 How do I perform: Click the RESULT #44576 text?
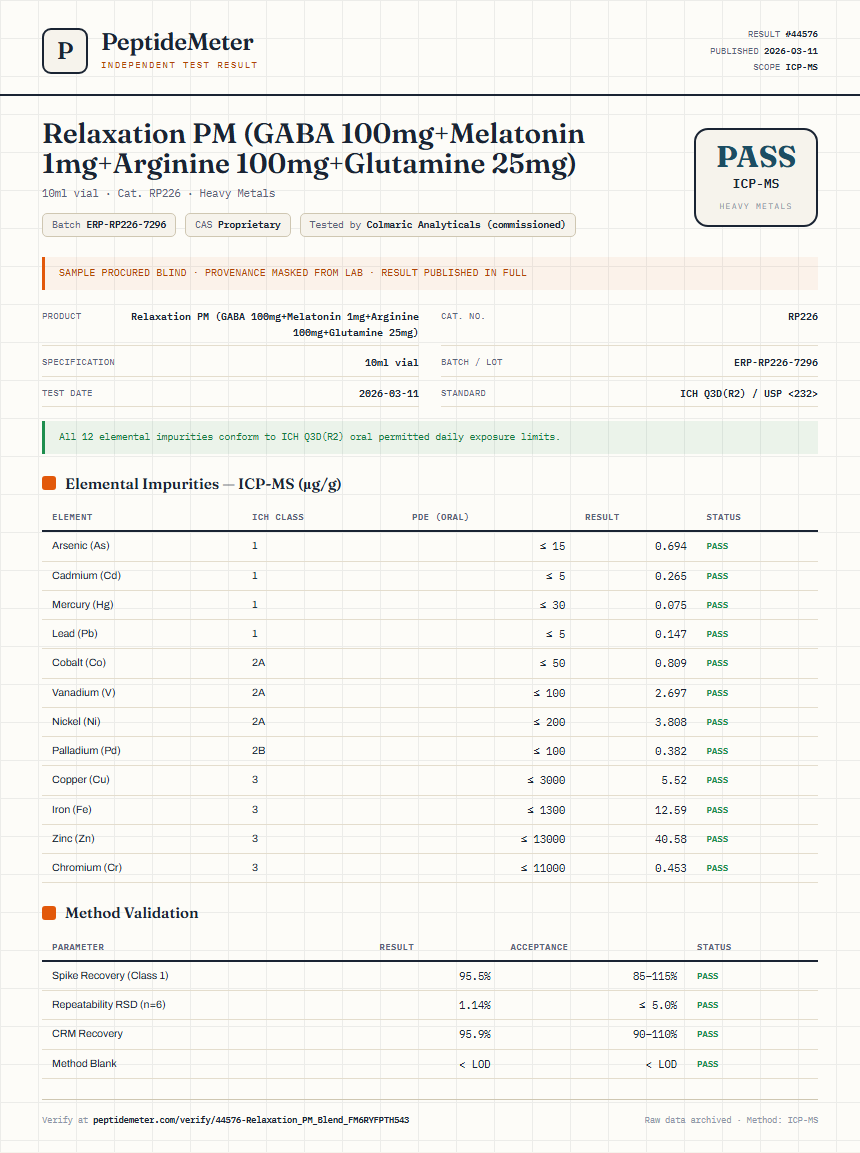(x=782, y=34)
